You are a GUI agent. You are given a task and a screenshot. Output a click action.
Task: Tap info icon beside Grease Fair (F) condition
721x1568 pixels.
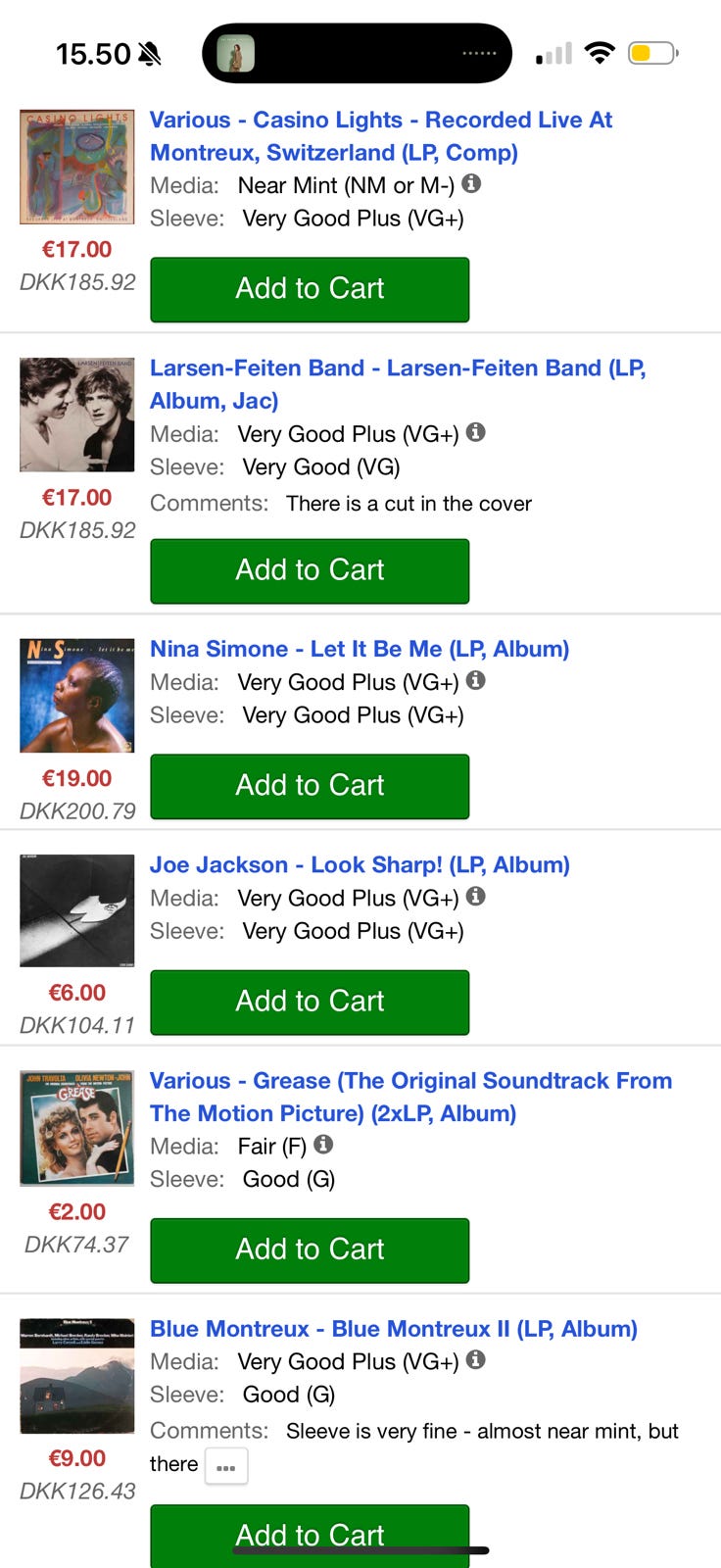tap(323, 1144)
